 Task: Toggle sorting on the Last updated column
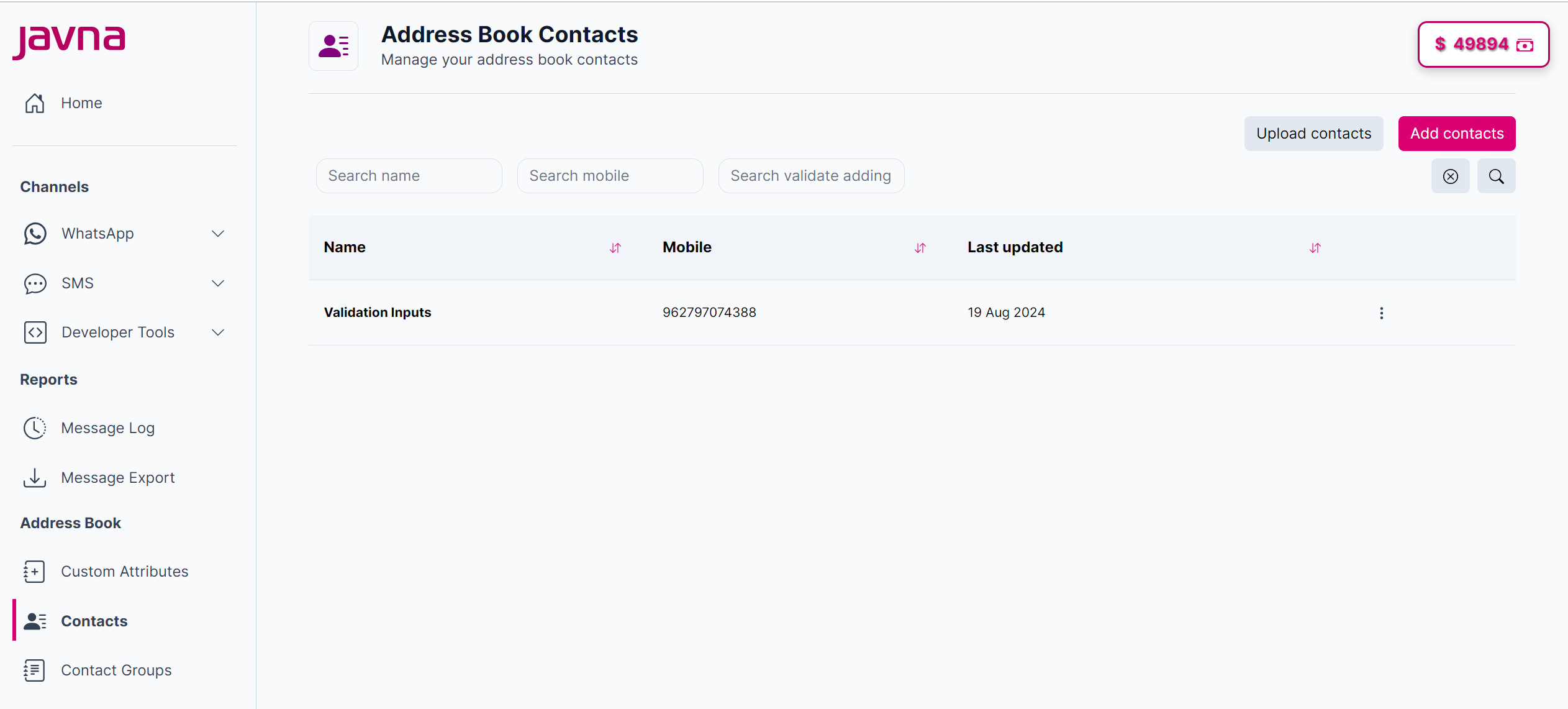(x=1315, y=247)
